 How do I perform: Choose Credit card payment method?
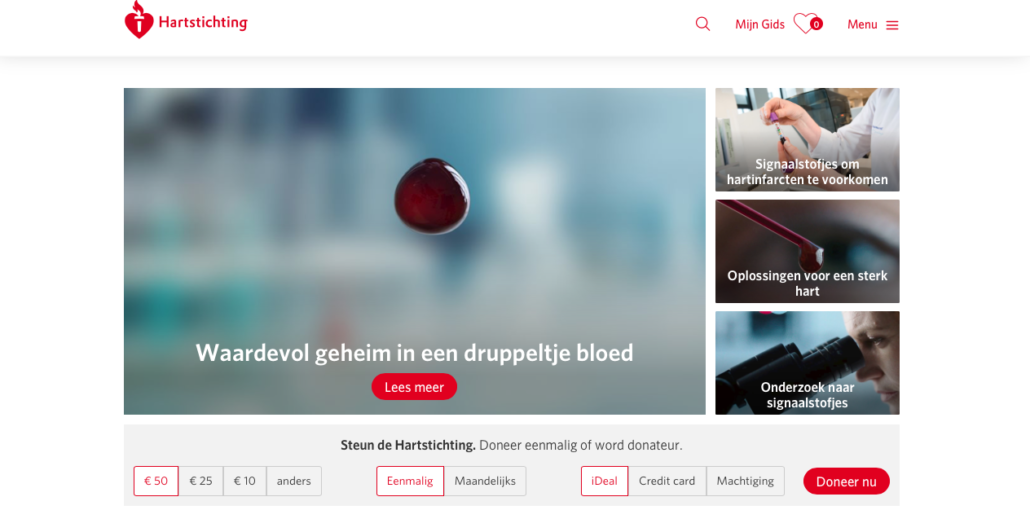point(667,481)
